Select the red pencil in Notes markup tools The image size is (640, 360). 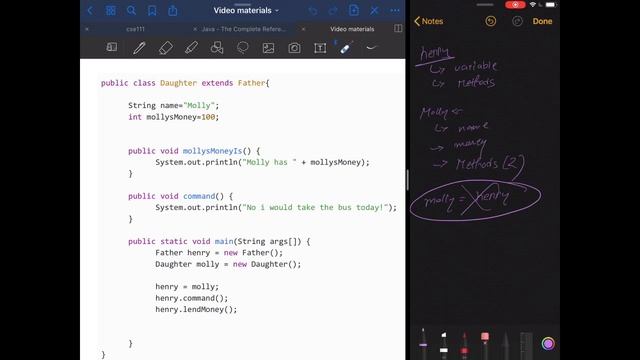click(464, 345)
